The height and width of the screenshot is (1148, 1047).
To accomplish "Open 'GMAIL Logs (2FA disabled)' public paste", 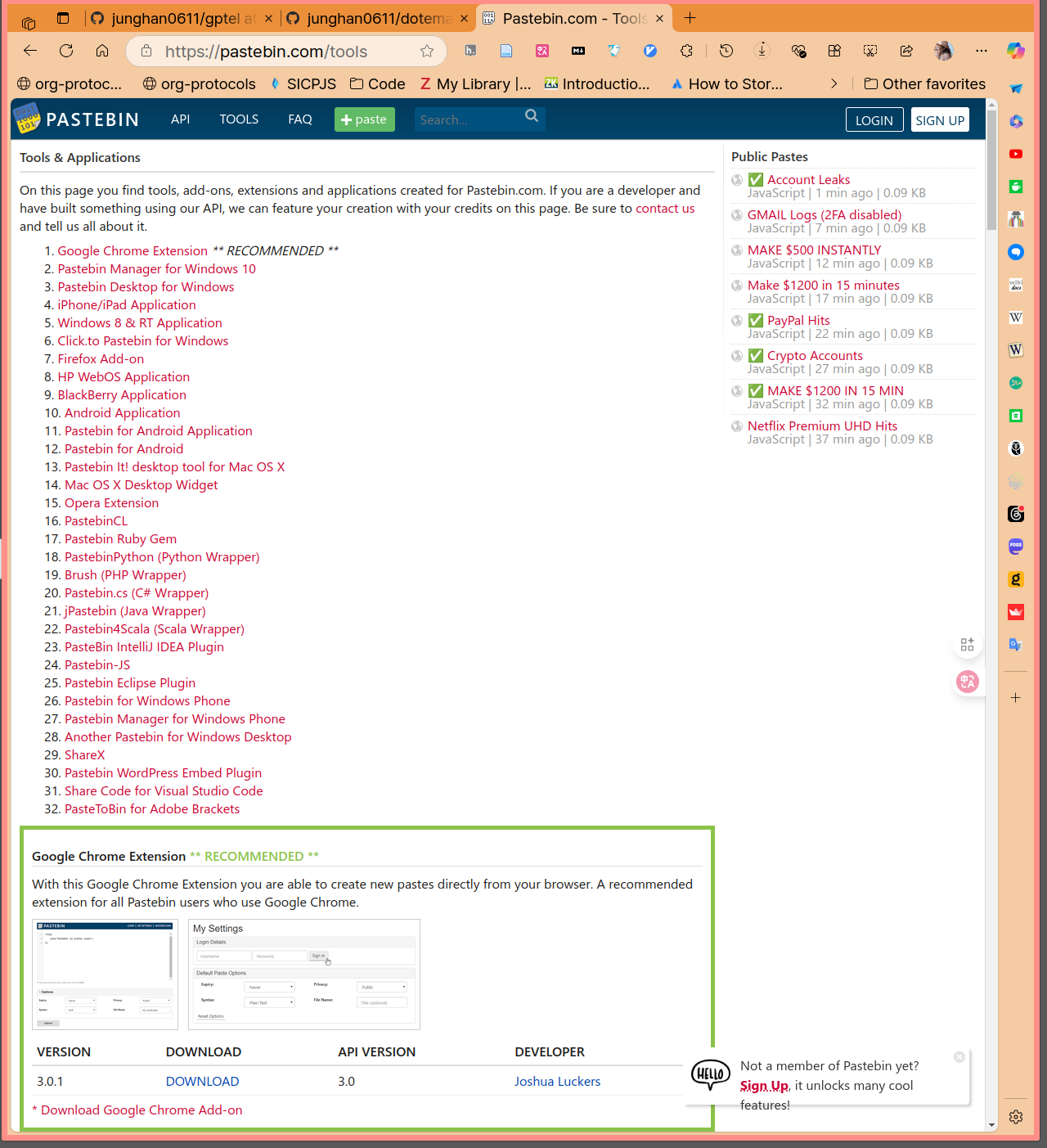I will [x=825, y=215].
